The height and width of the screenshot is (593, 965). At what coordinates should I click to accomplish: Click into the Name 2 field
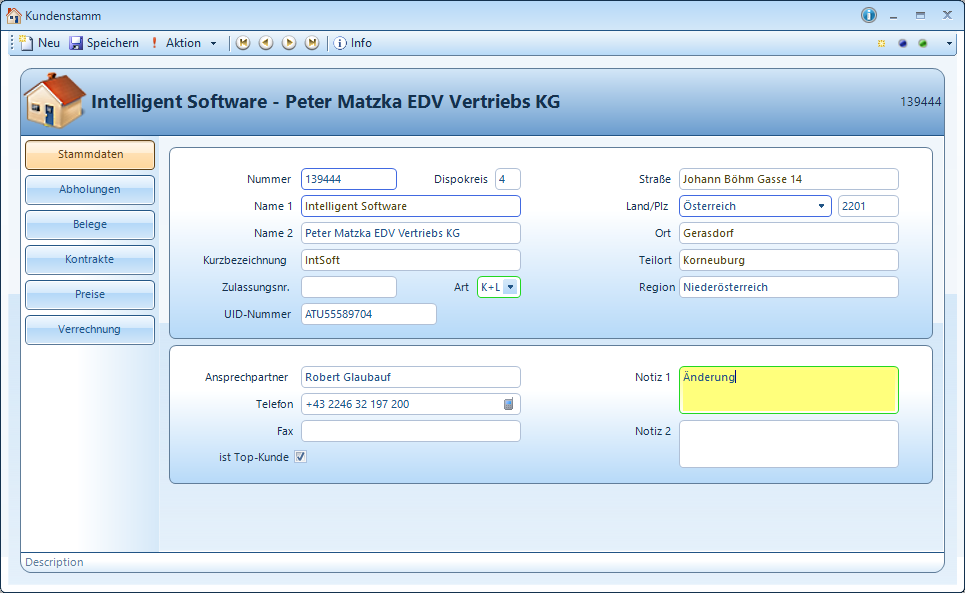click(x=410, y=233)
